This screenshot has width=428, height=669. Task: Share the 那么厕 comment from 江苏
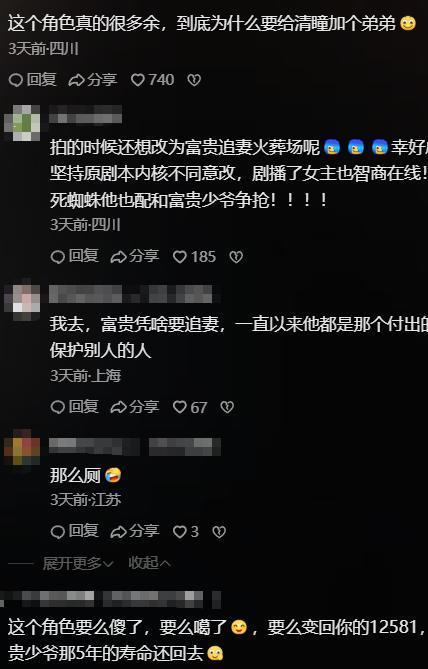point(134,532)
